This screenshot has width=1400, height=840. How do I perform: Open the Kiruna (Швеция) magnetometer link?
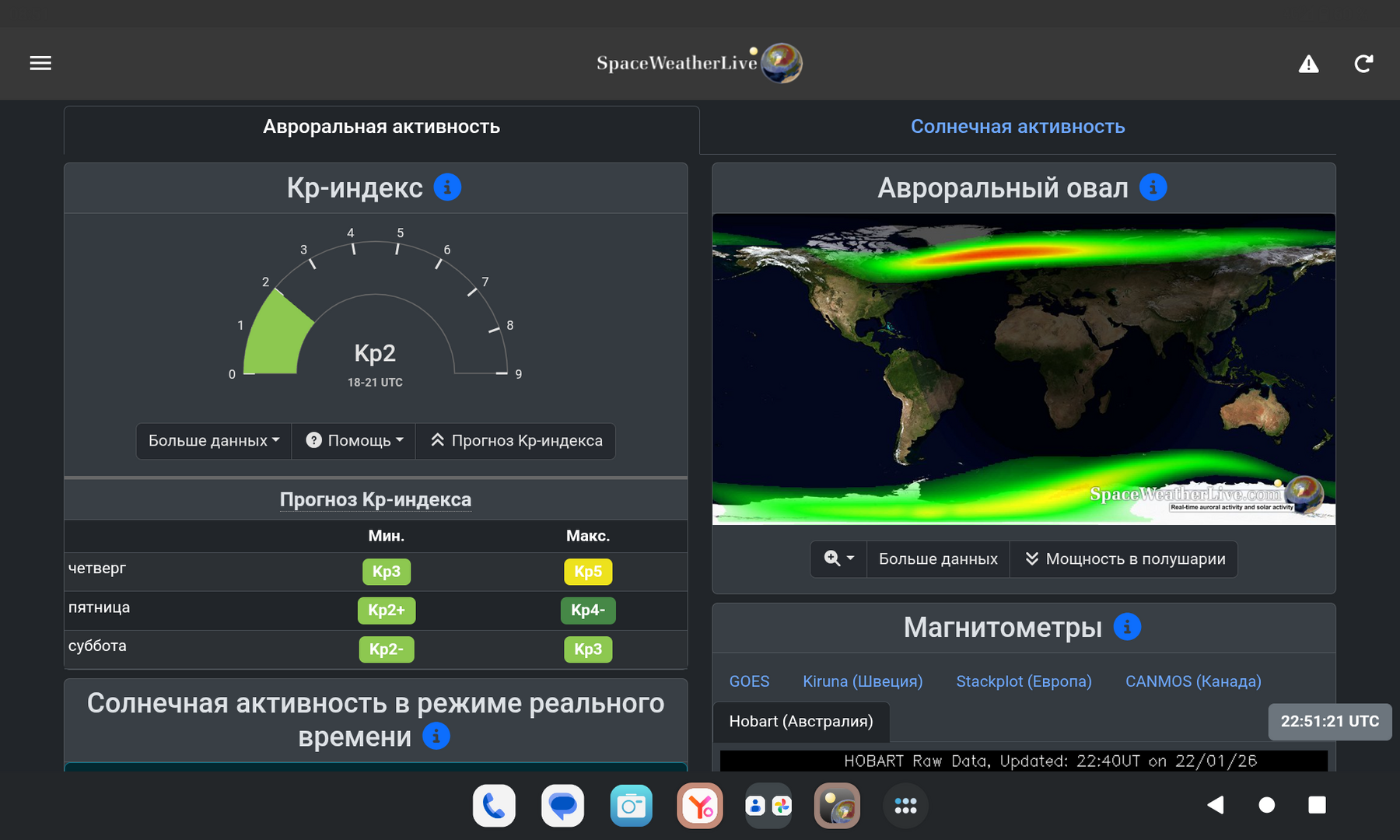tap(863, 681)
